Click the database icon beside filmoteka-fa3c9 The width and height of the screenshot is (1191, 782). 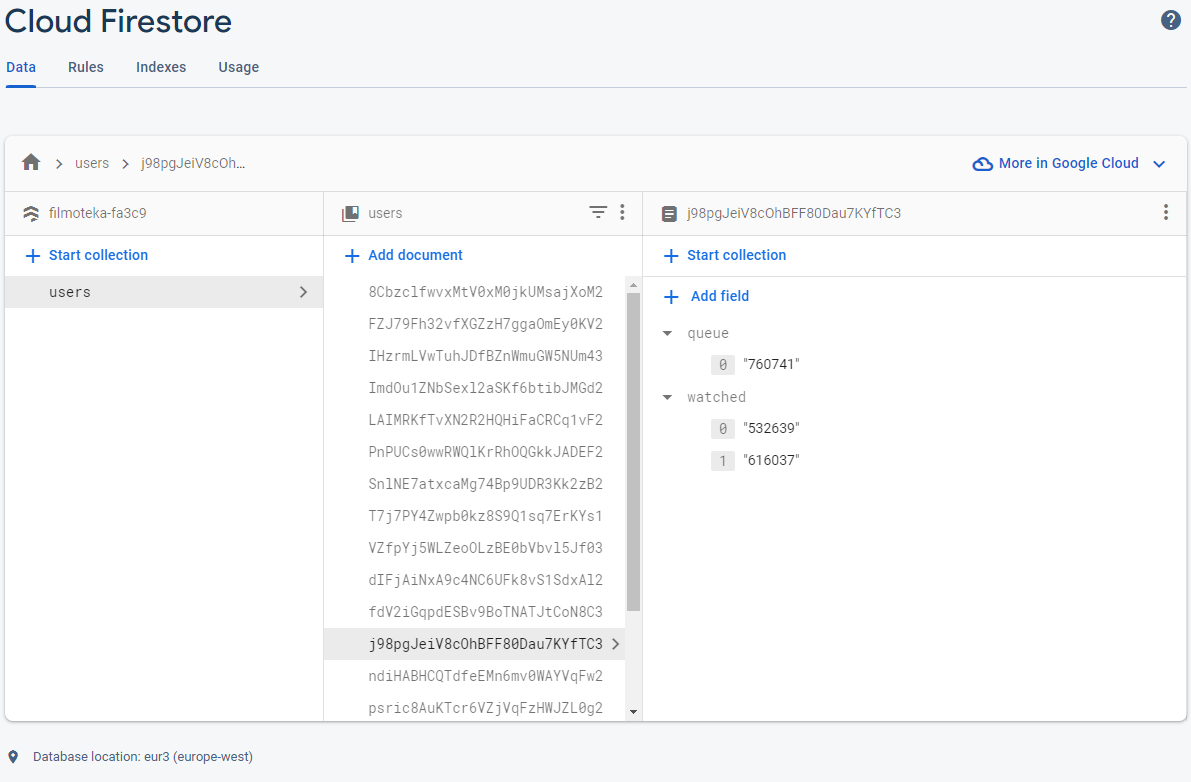pos(30,213)
